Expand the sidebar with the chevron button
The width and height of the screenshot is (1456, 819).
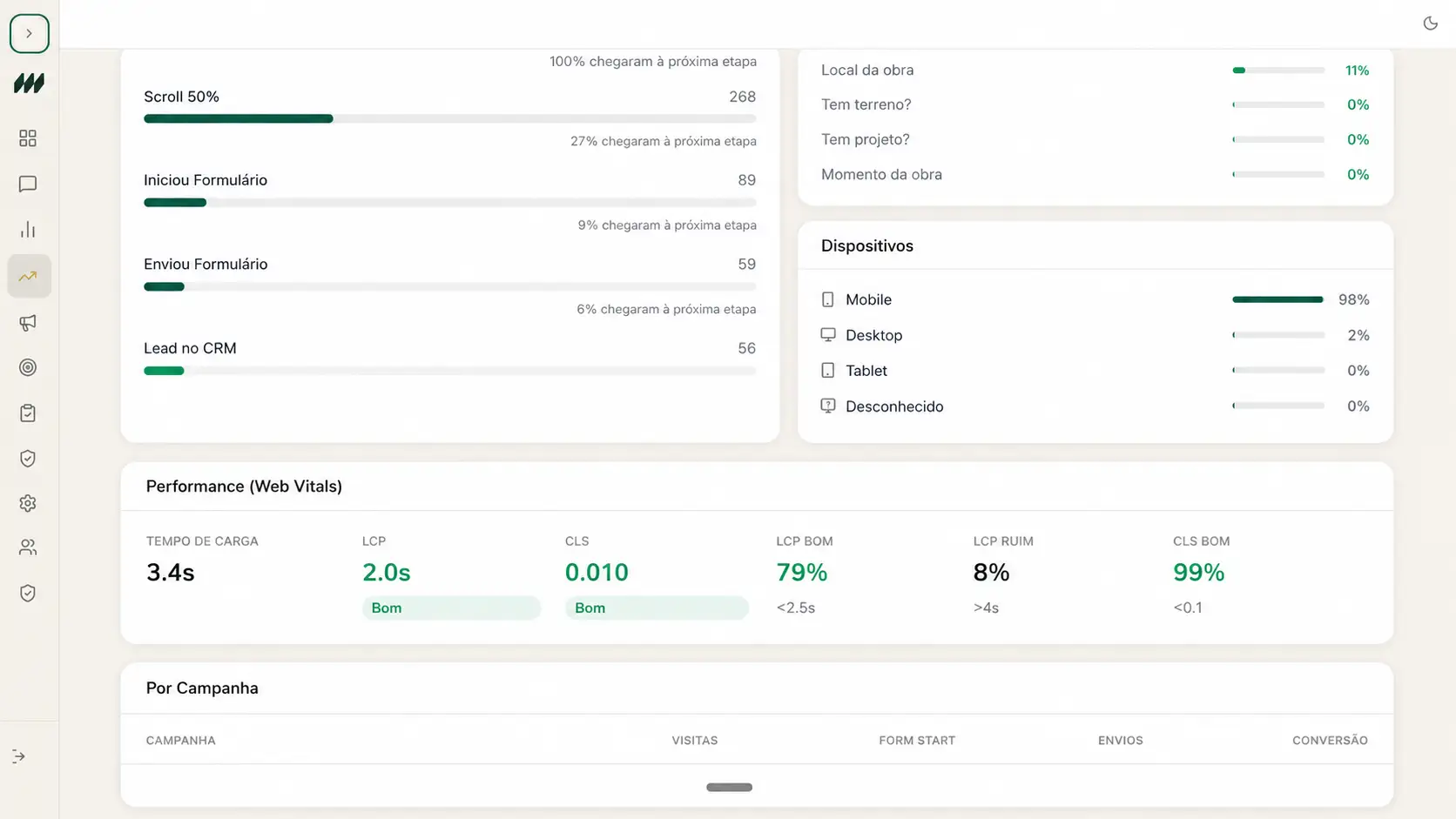pyautogui.click(x=29, y=33)
